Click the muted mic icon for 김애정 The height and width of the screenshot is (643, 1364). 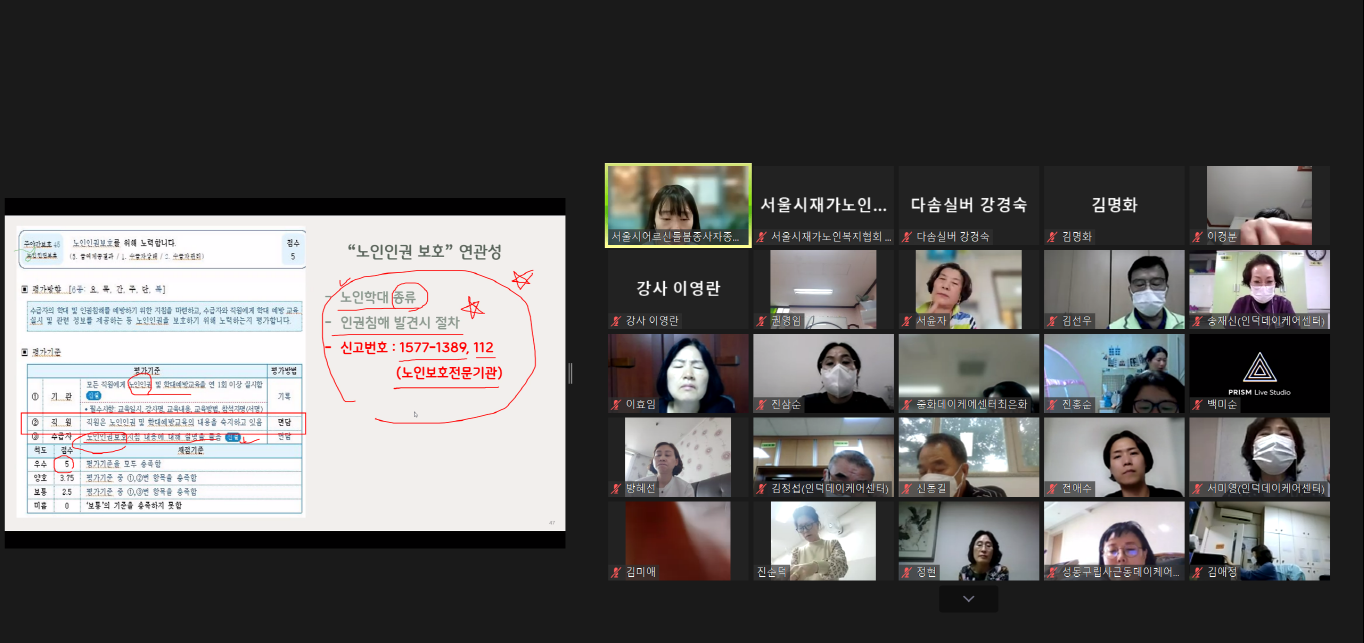[1197, 573]
